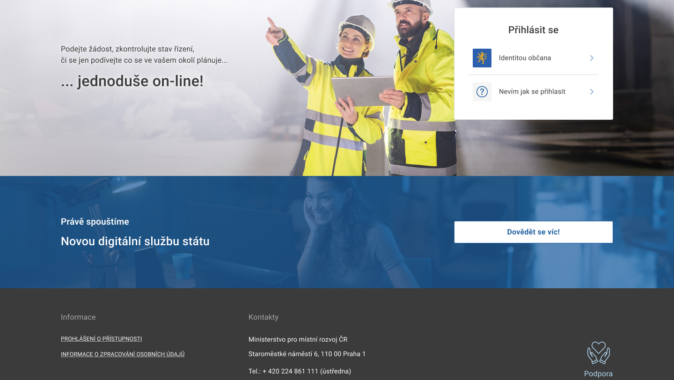Click the Informace footer heading
Image resolution: width=674 pixels, height=380 pixels.
[78, 317]
